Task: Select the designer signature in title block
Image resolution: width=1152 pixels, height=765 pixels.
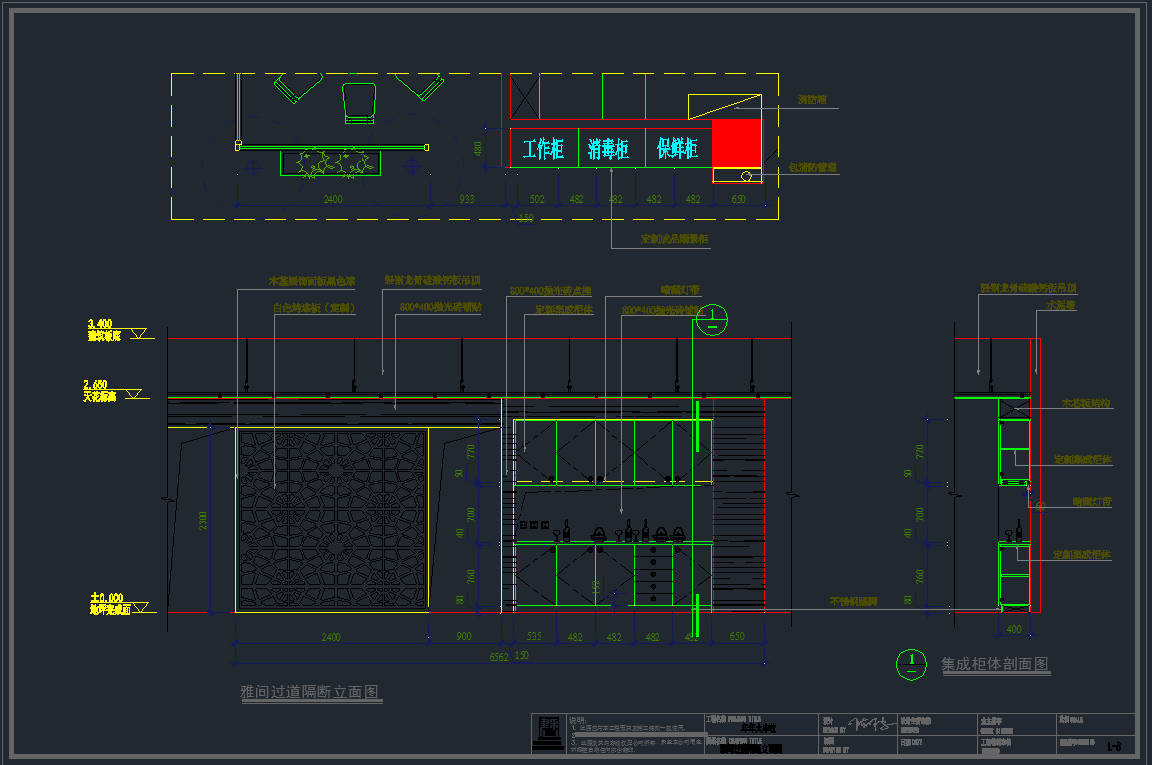Action: tap(870, 724)
